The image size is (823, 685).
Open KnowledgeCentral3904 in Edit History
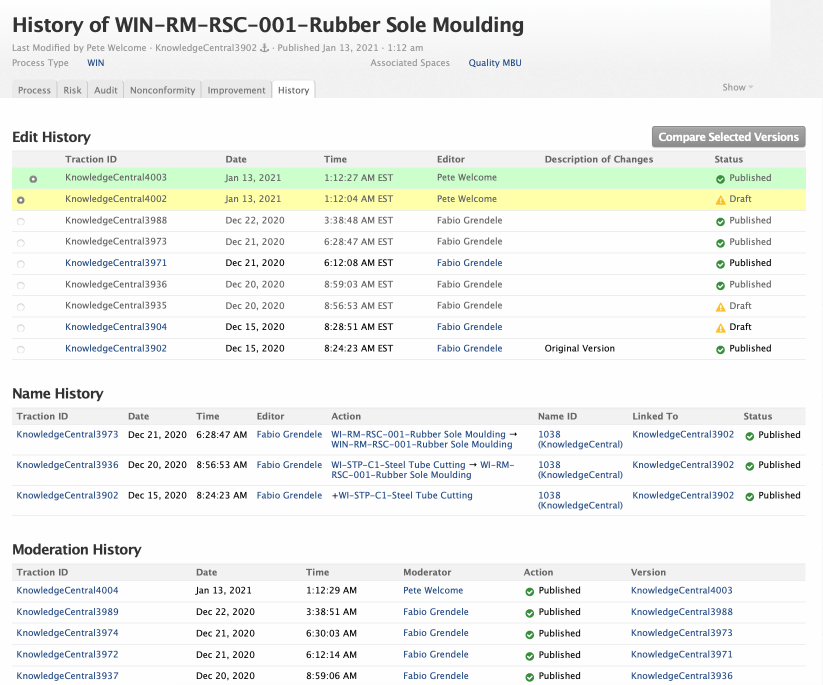click(116, 327)
